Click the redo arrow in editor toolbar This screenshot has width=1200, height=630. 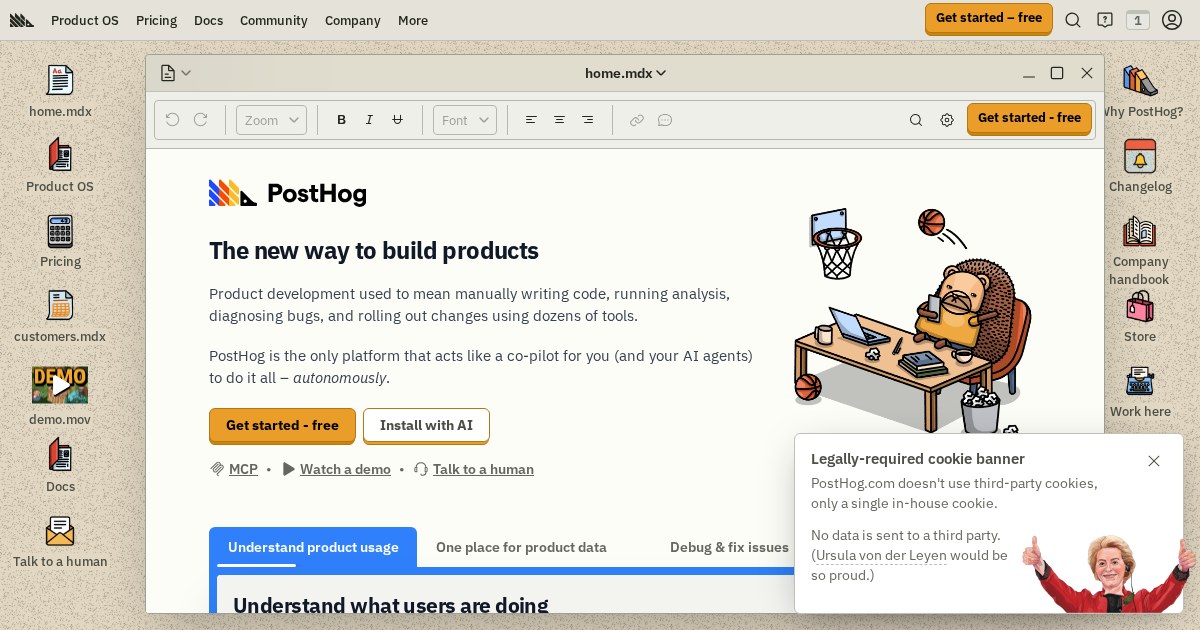click(200, 120)
